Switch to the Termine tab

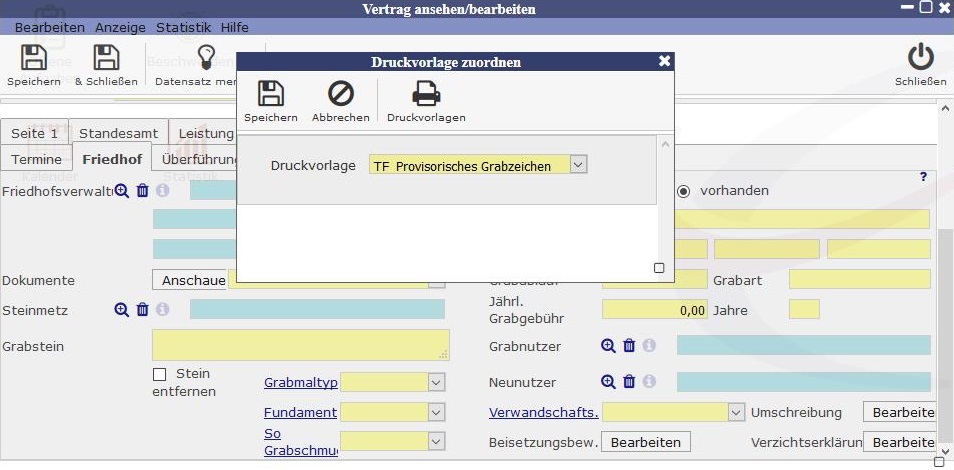(x=37, y=159)
